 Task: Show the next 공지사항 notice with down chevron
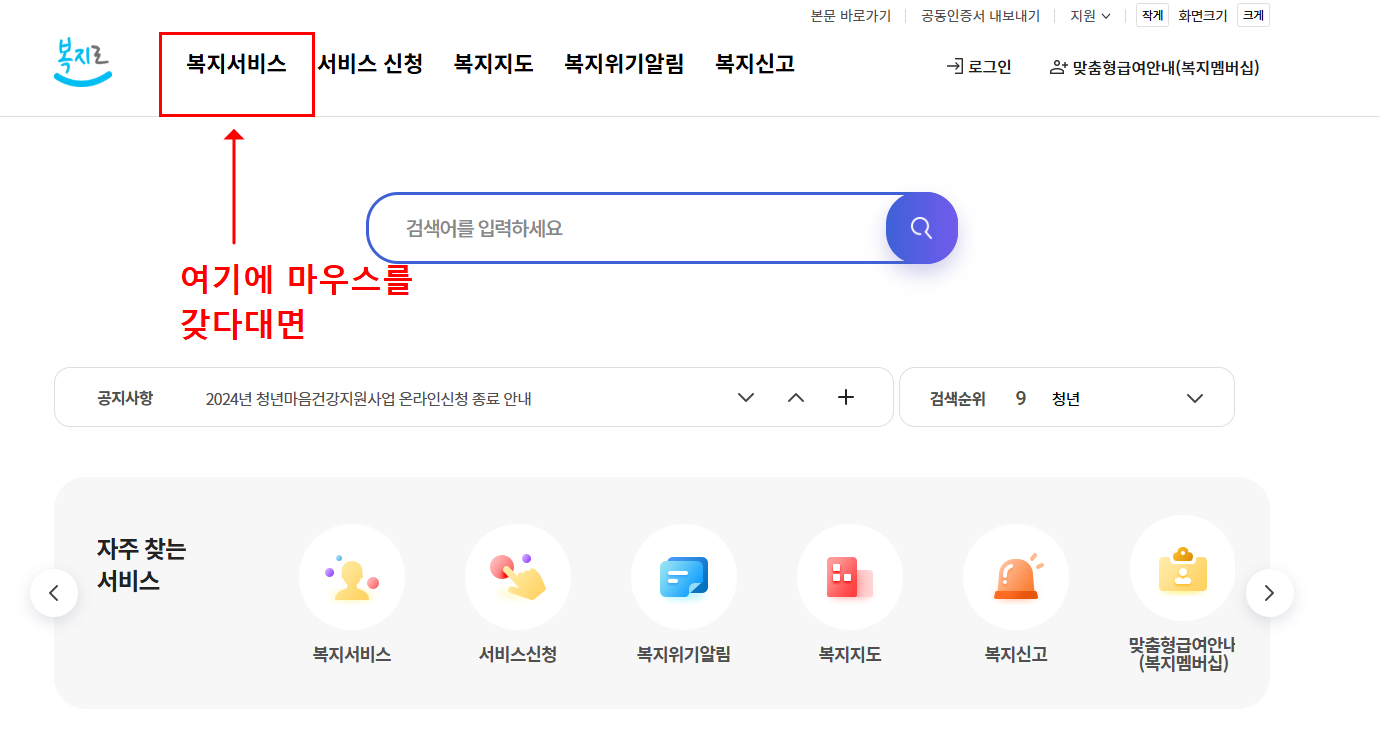point(745,397)
